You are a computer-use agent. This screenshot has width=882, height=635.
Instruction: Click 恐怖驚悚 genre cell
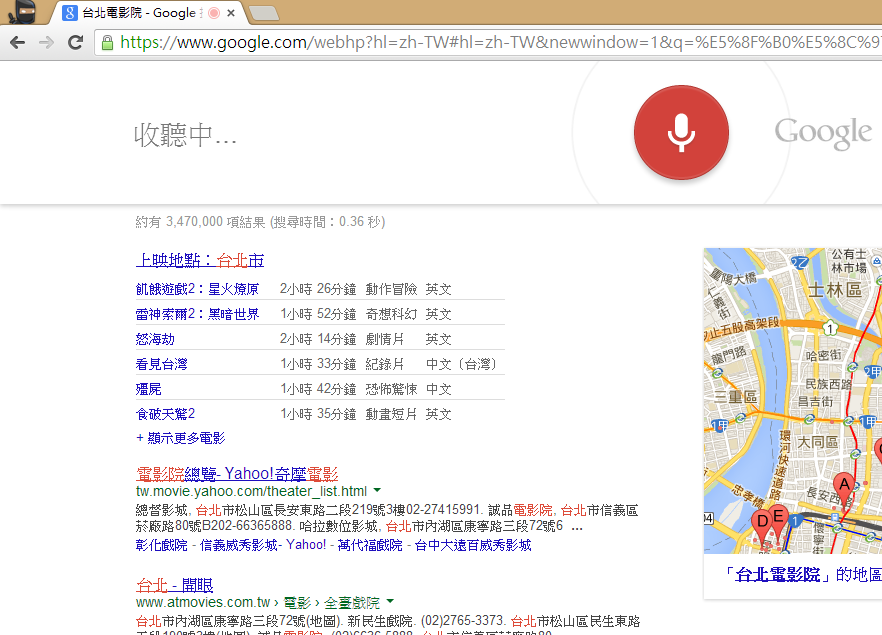pos(392,389)
